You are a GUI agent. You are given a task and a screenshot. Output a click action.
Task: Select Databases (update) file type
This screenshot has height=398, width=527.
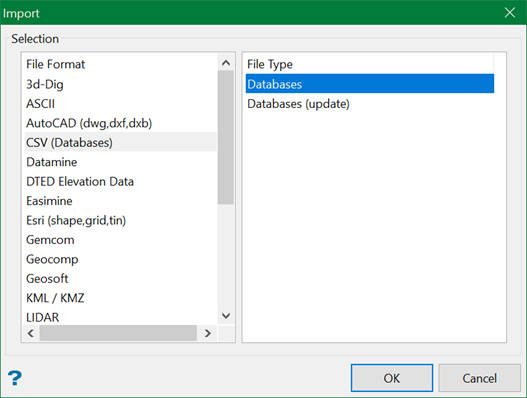coord(370,104)
